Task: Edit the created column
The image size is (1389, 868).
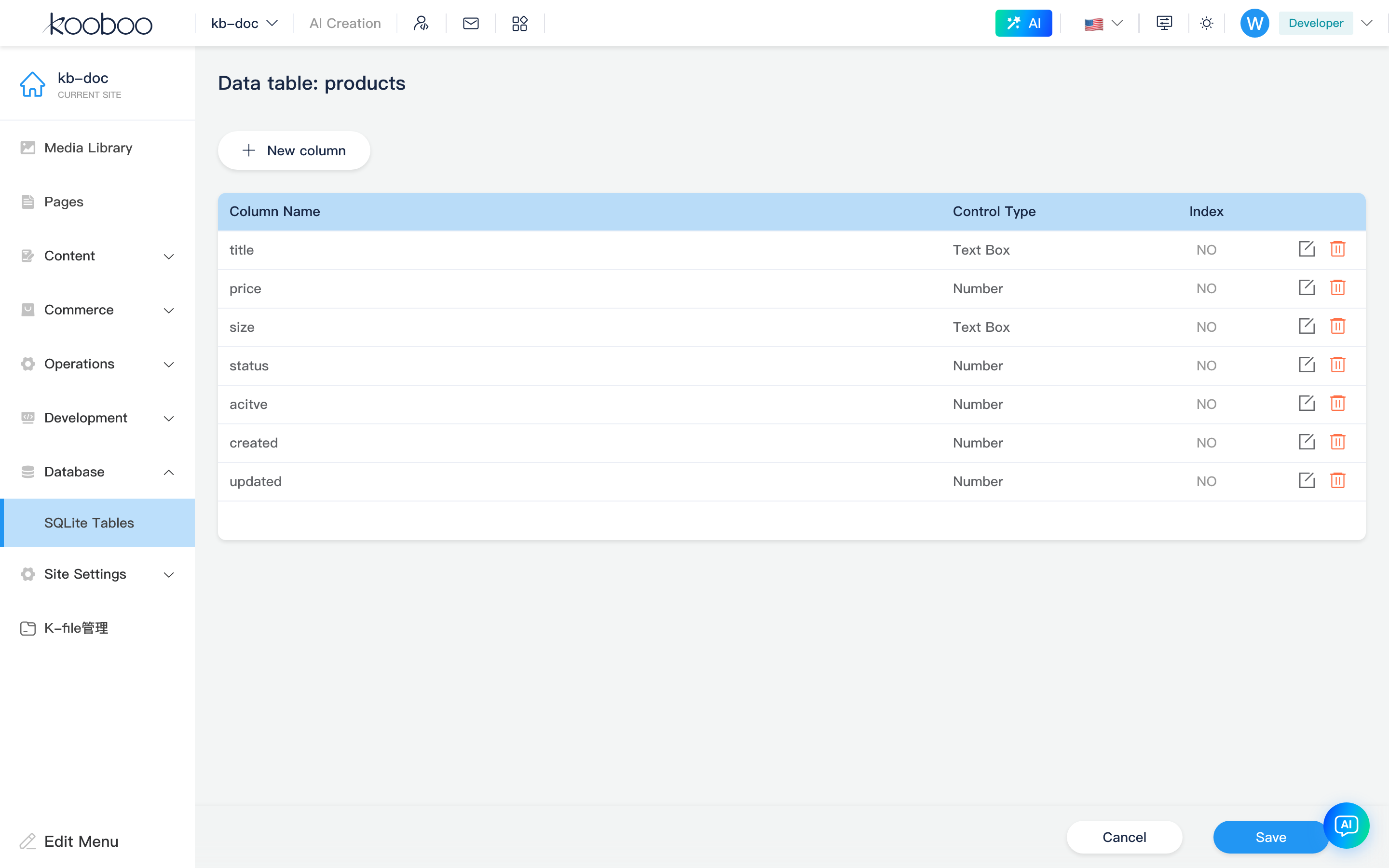Action: 1307,441
